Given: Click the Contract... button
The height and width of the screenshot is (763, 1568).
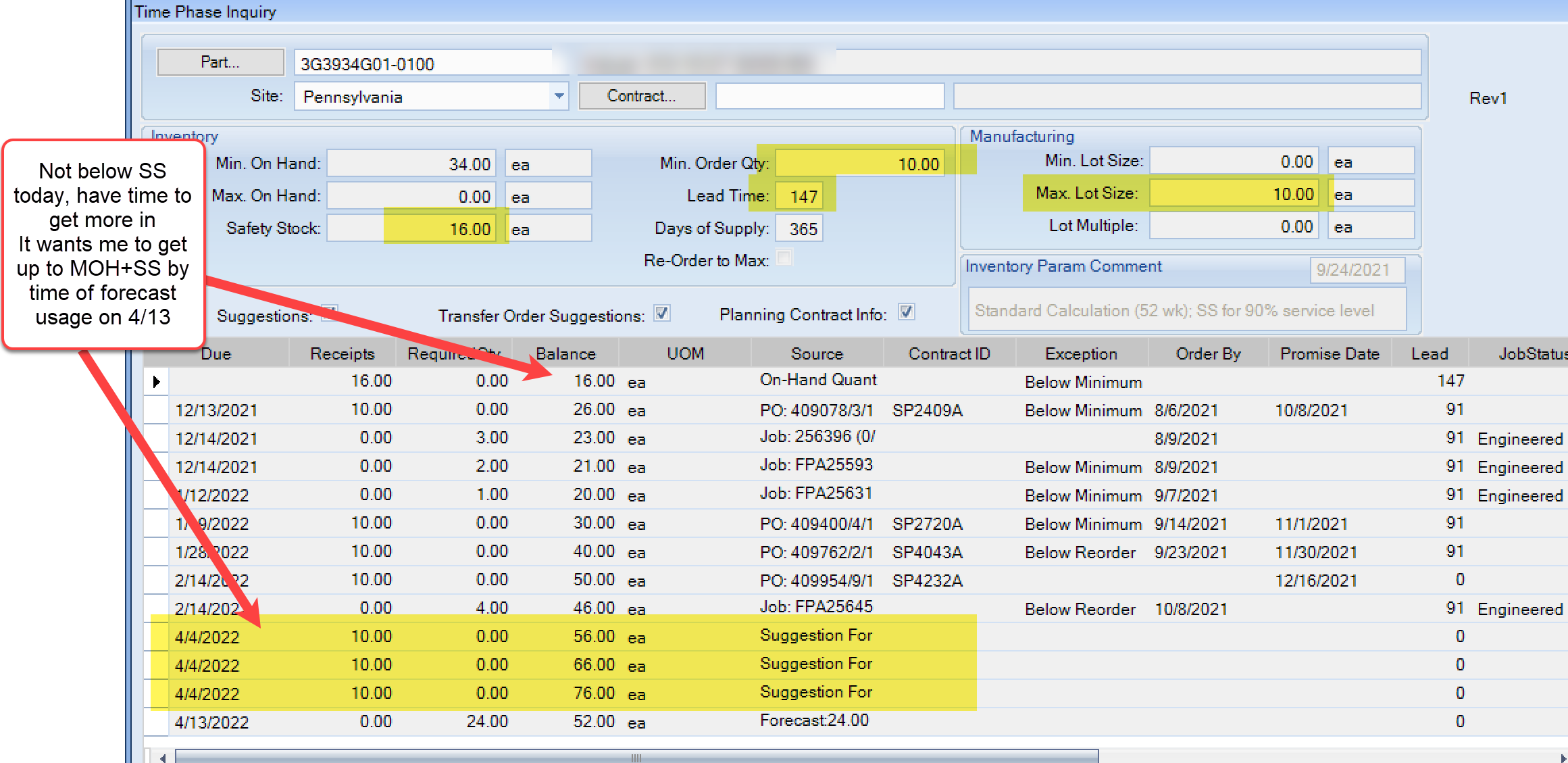Looking at the screenshot, I should point(642,96).
